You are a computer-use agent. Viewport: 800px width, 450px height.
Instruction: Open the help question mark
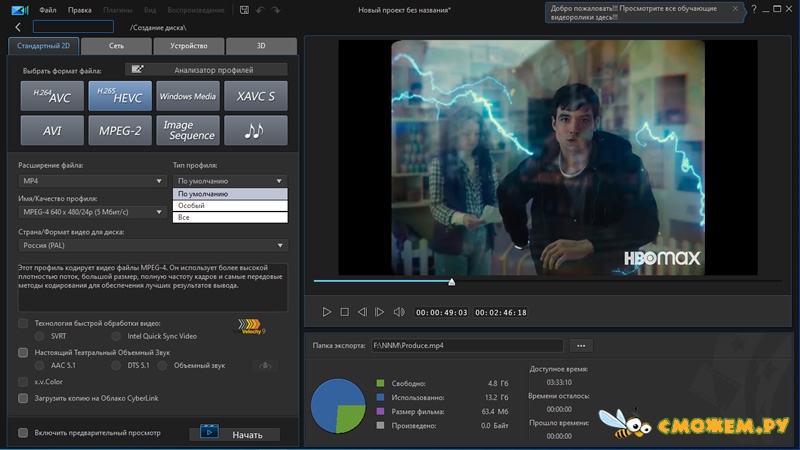click(754, 9)
